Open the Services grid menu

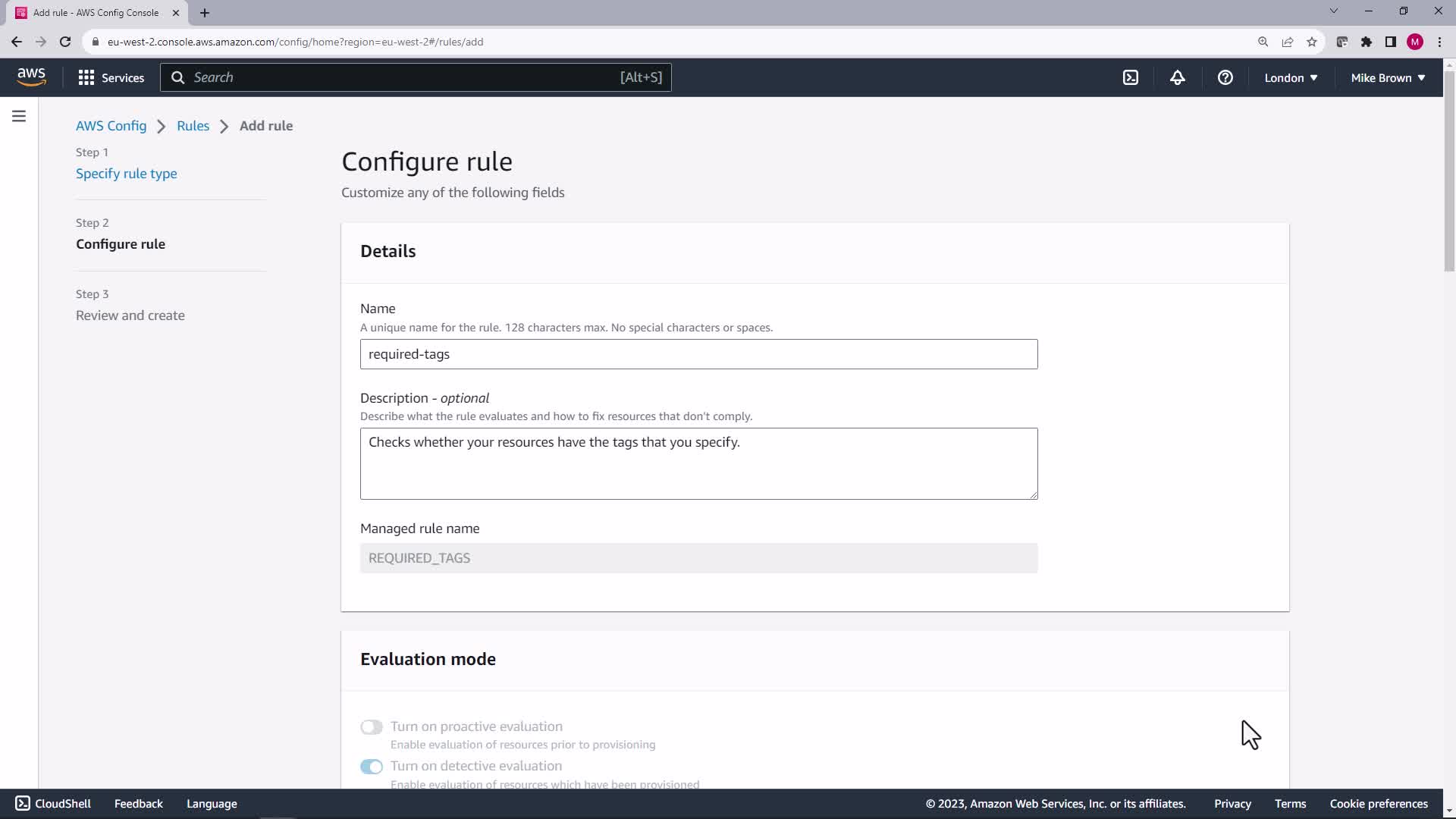(111, 77)
